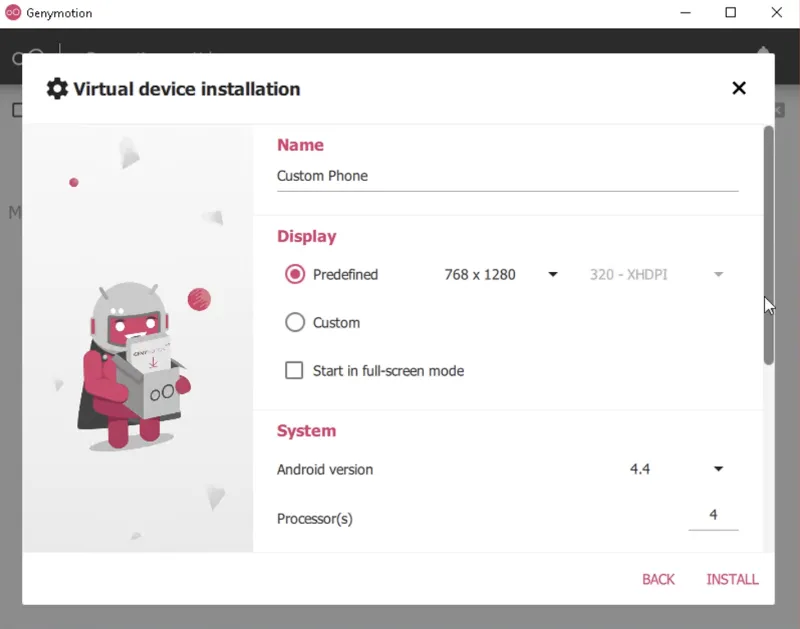Screen dimensions: 800x629
Task: Close the Virtual device installation dialog
Action: [738, 88]
